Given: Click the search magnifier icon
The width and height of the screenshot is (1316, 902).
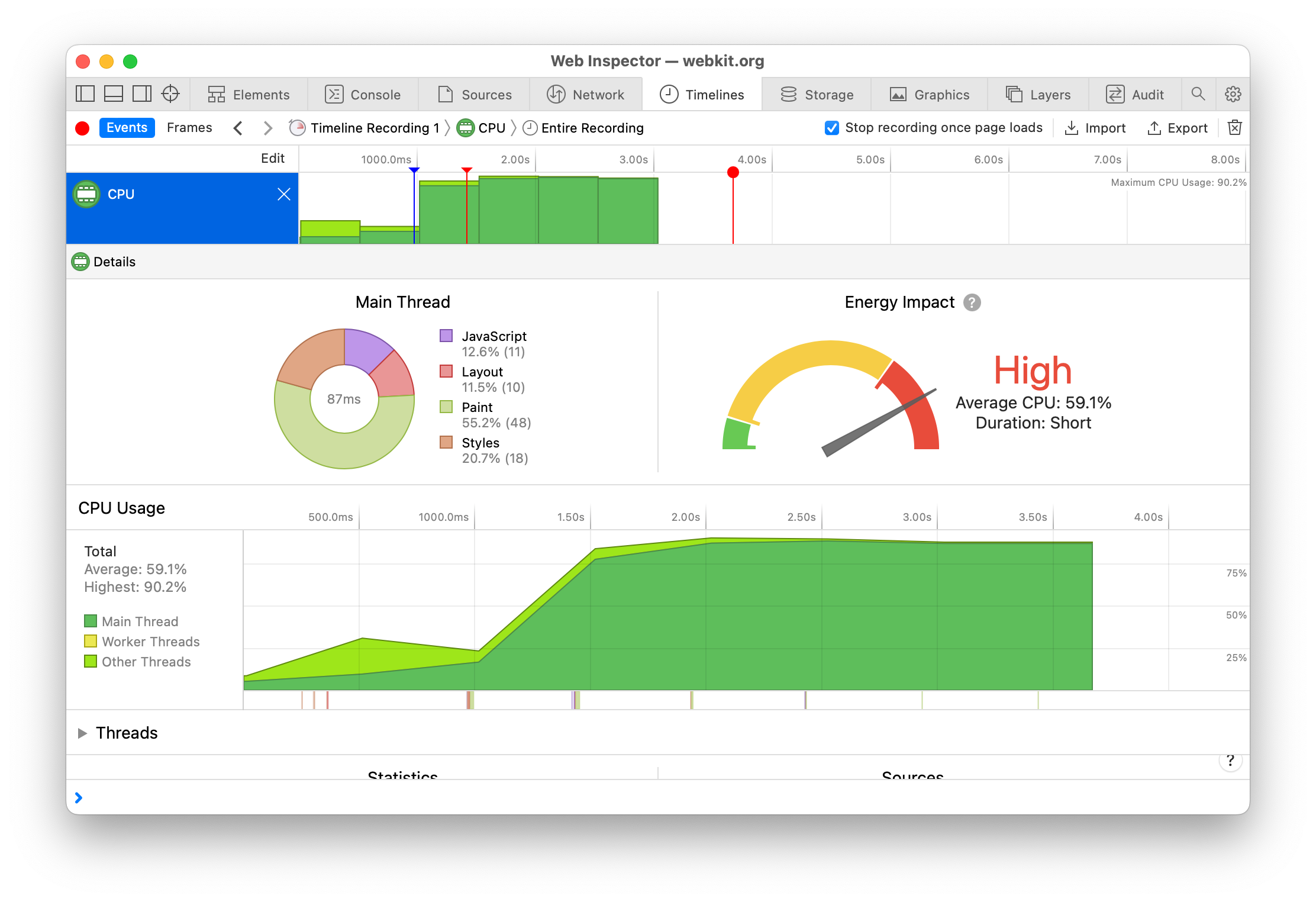Looking at the screenshot, I should pos(1198,94).
